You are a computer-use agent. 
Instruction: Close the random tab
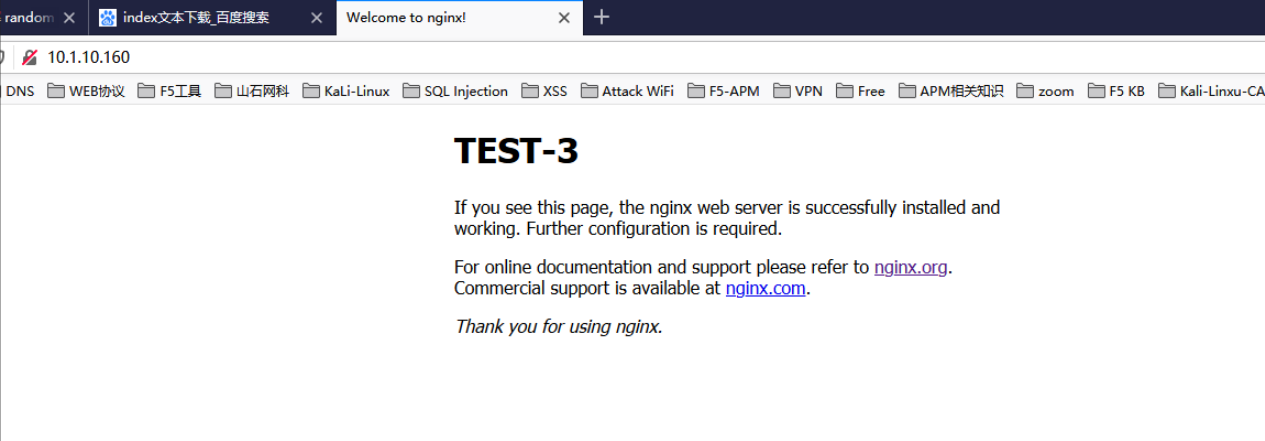pos(70,18)
